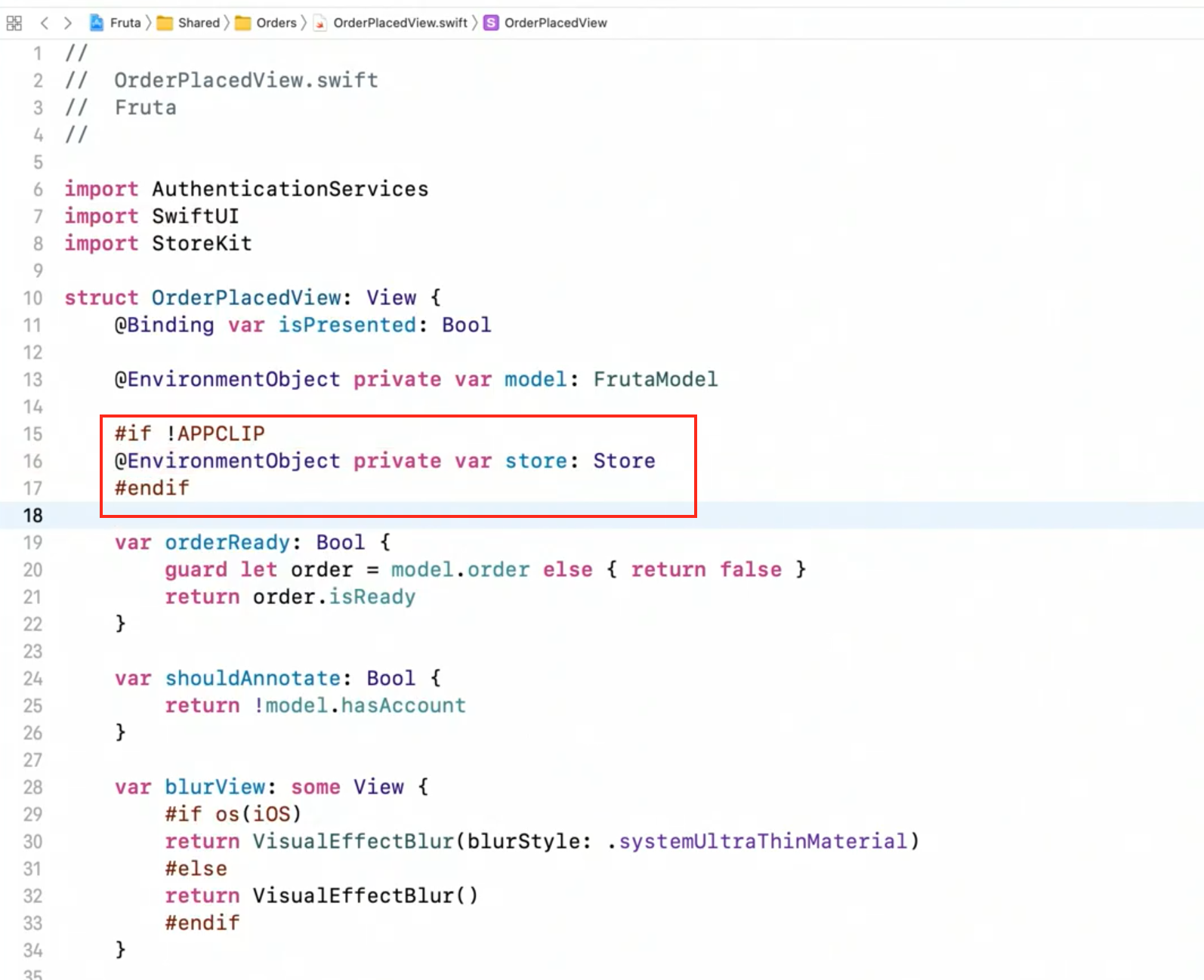Click 'isReady' on line 21
1204x980 pixels.
[x=372, y=596]
